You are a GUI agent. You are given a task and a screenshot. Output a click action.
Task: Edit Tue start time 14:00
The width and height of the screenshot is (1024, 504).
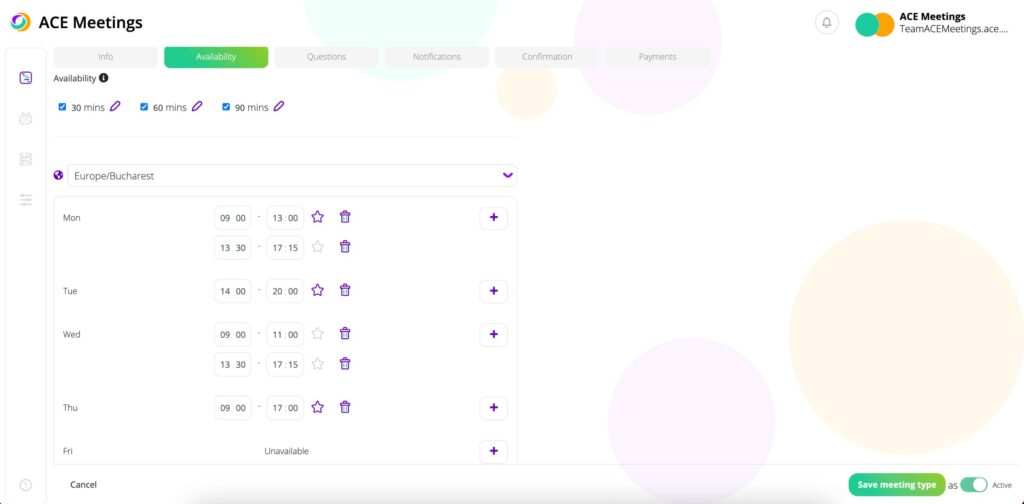point(232,291)
